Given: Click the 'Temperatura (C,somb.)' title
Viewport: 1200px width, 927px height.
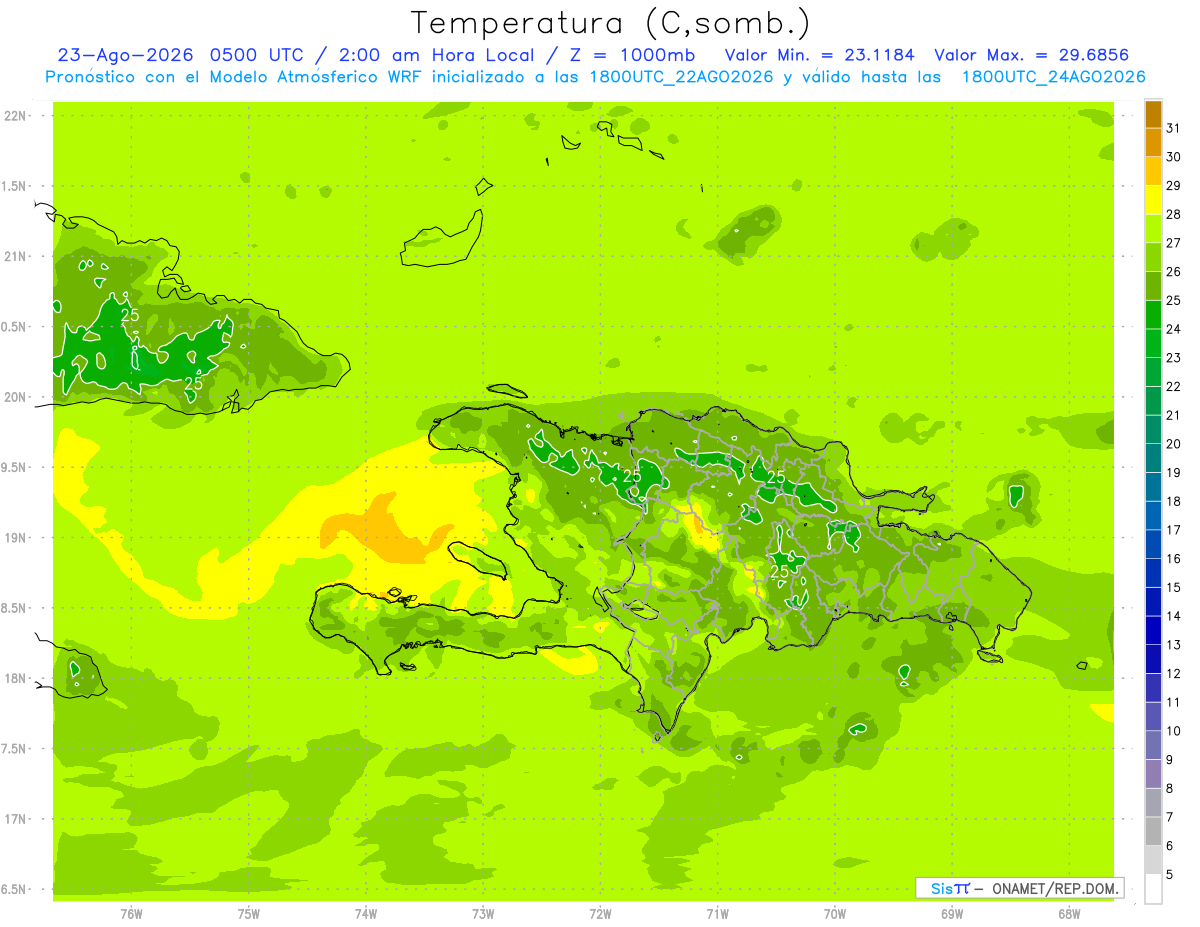Looking at the screenshot, I should (x=610, y=23).
